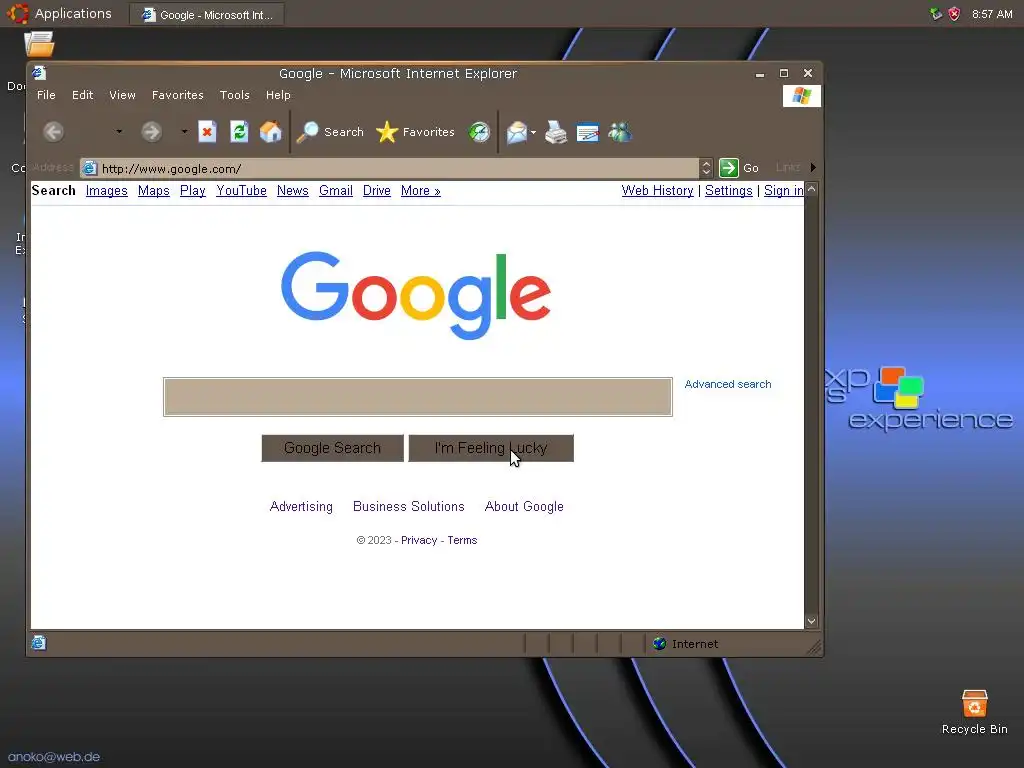Click the 8:57 AM clock
Viewport: 1024px width, 768px height.
(x=992, y=14)
